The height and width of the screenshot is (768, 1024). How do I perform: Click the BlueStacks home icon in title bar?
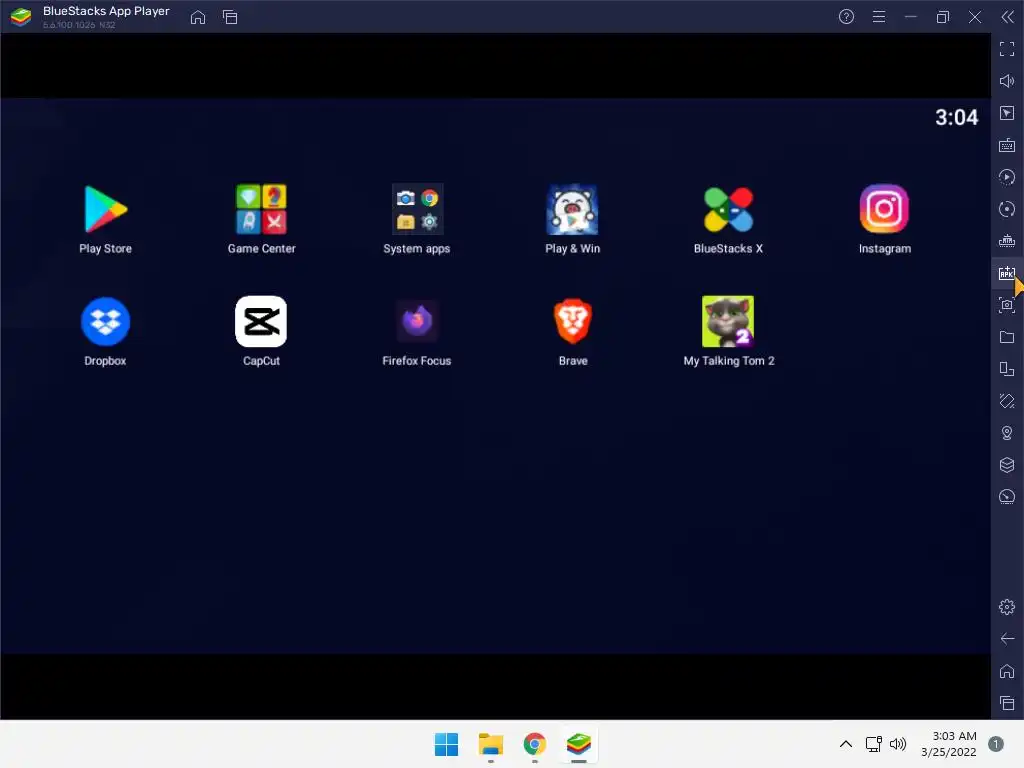(198, 17)
